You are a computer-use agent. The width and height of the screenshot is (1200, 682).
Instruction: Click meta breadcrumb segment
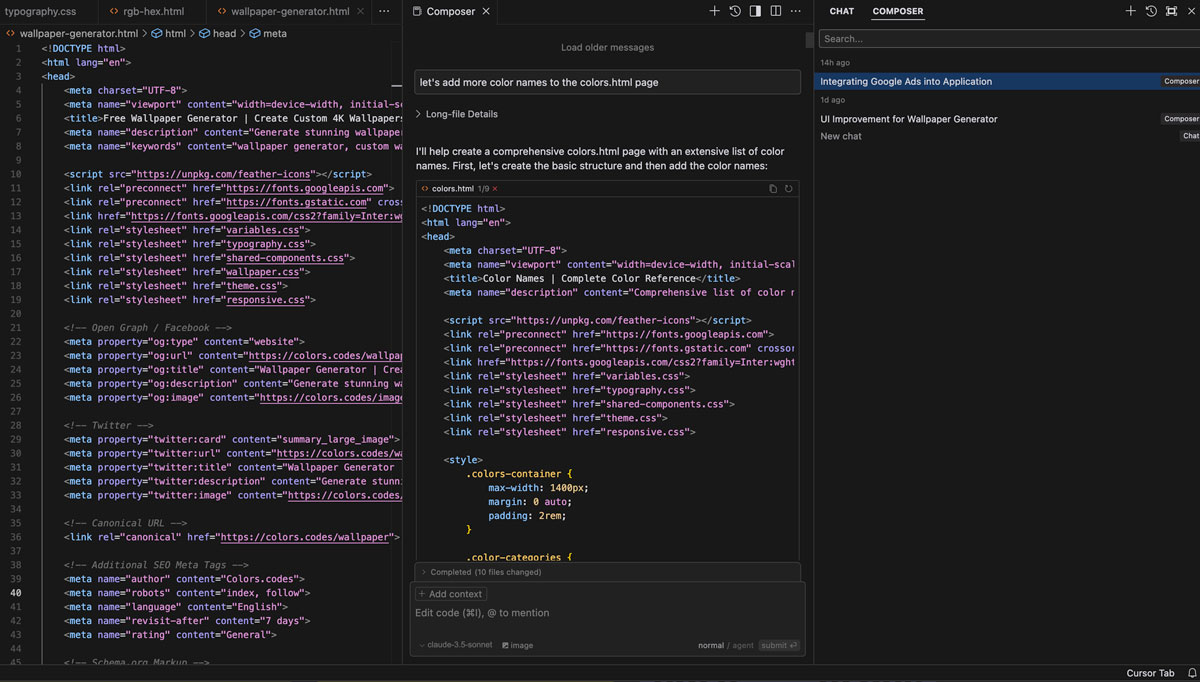click(267, 33)
